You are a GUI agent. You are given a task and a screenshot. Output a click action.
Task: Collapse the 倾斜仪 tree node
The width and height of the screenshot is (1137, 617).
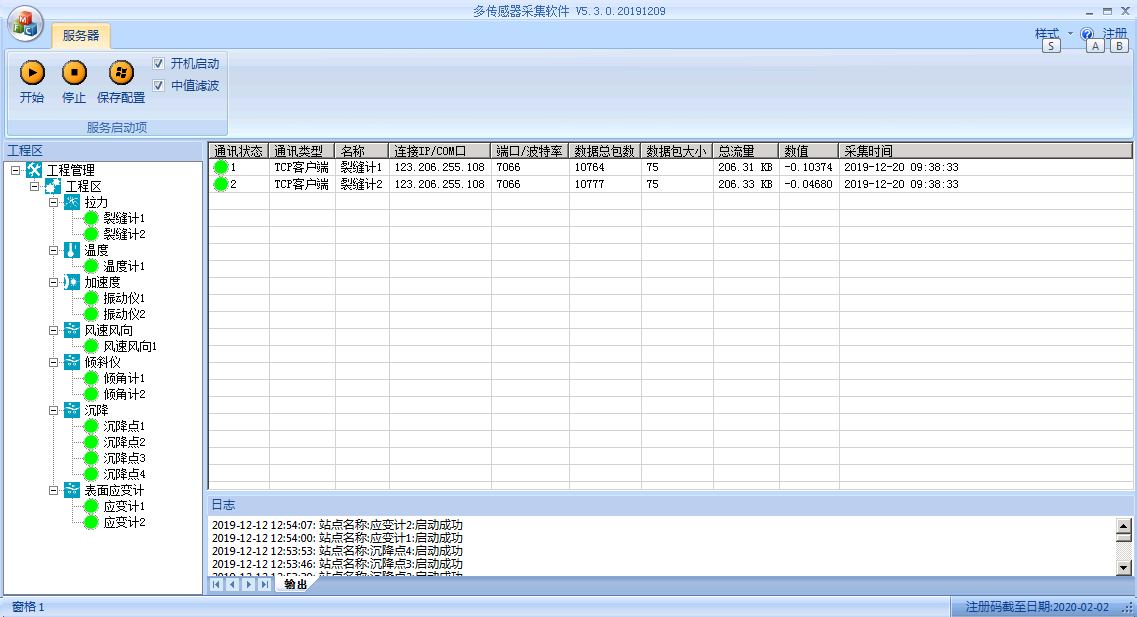coord(54,362)
